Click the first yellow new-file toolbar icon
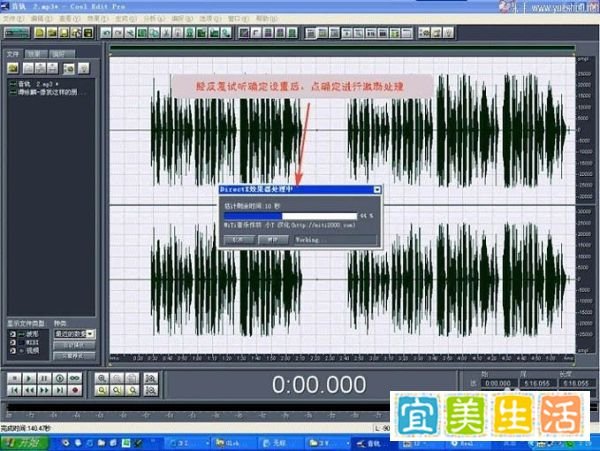 click(x=40, y=33)
